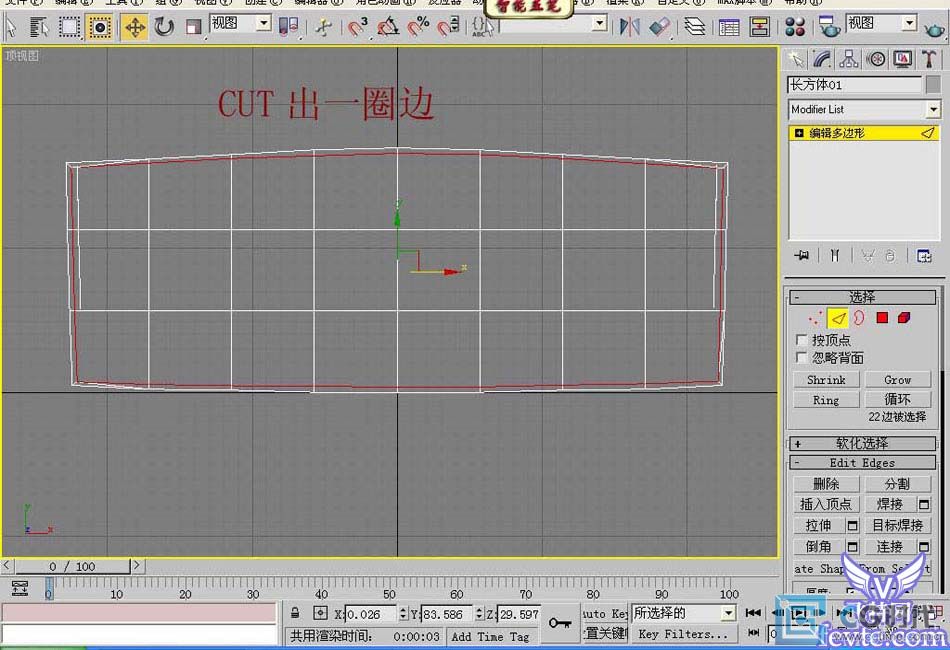The image size is (950, 650).
Task: Click the Shrink button
Action: [826, 380]
